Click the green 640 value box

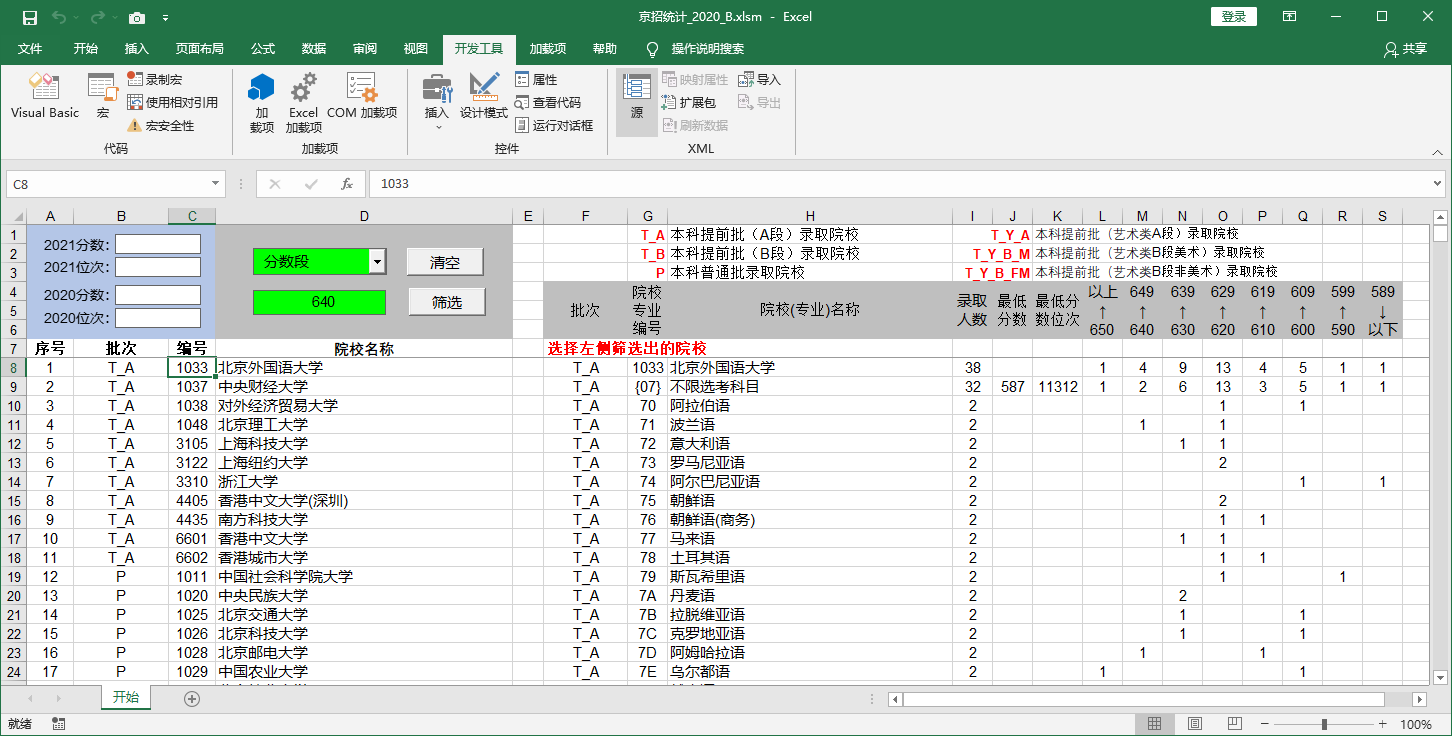click(319, 302)
